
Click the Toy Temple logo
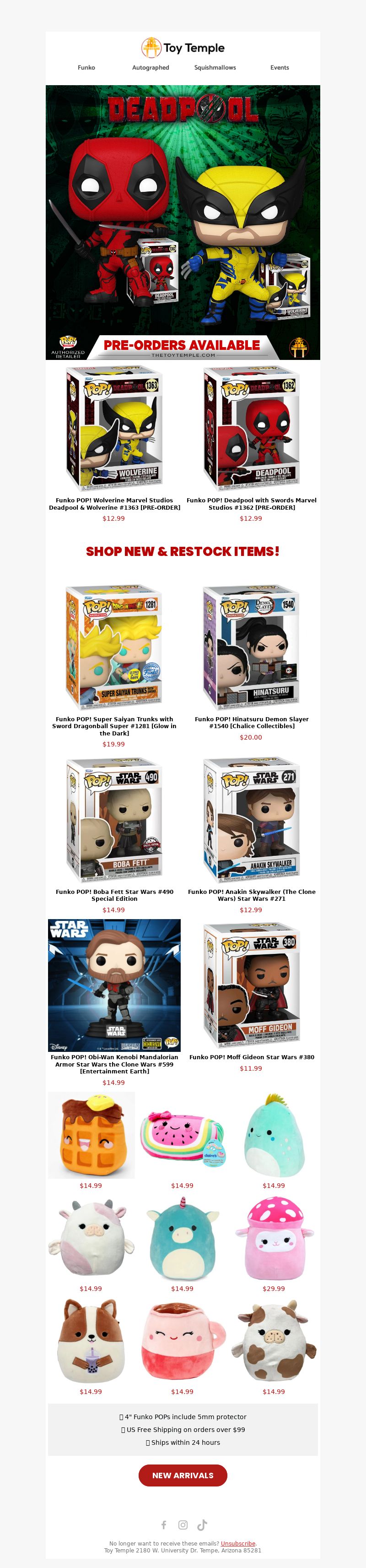point(183,48)
